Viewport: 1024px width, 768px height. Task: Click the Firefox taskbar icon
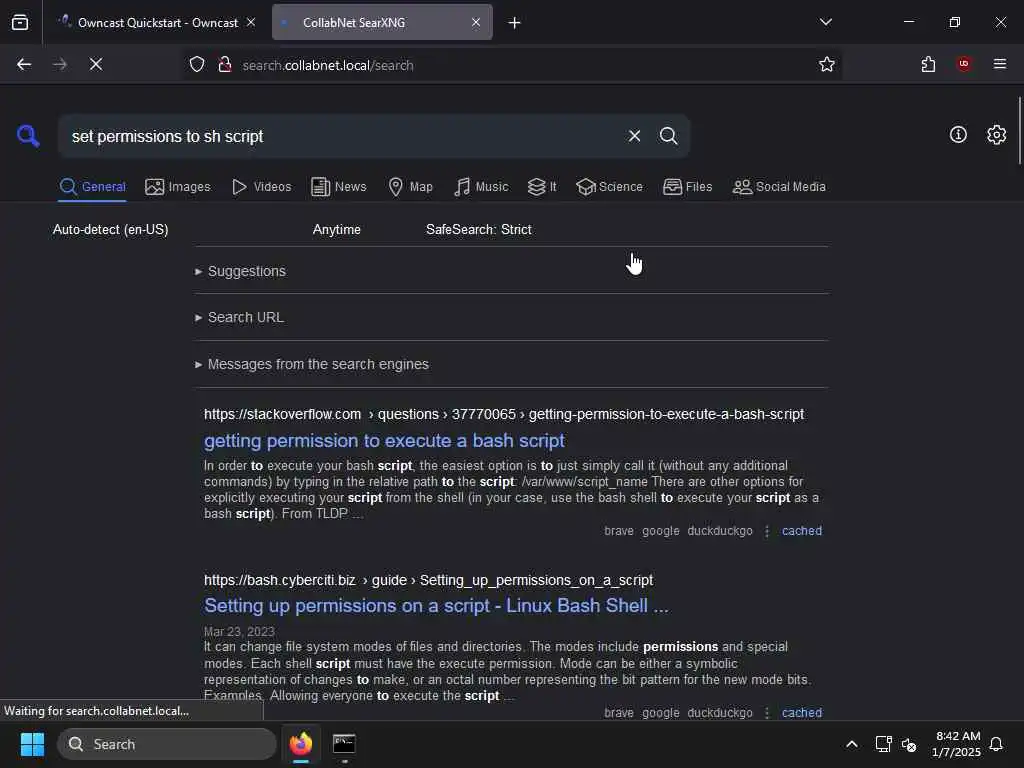pos(301,744)
